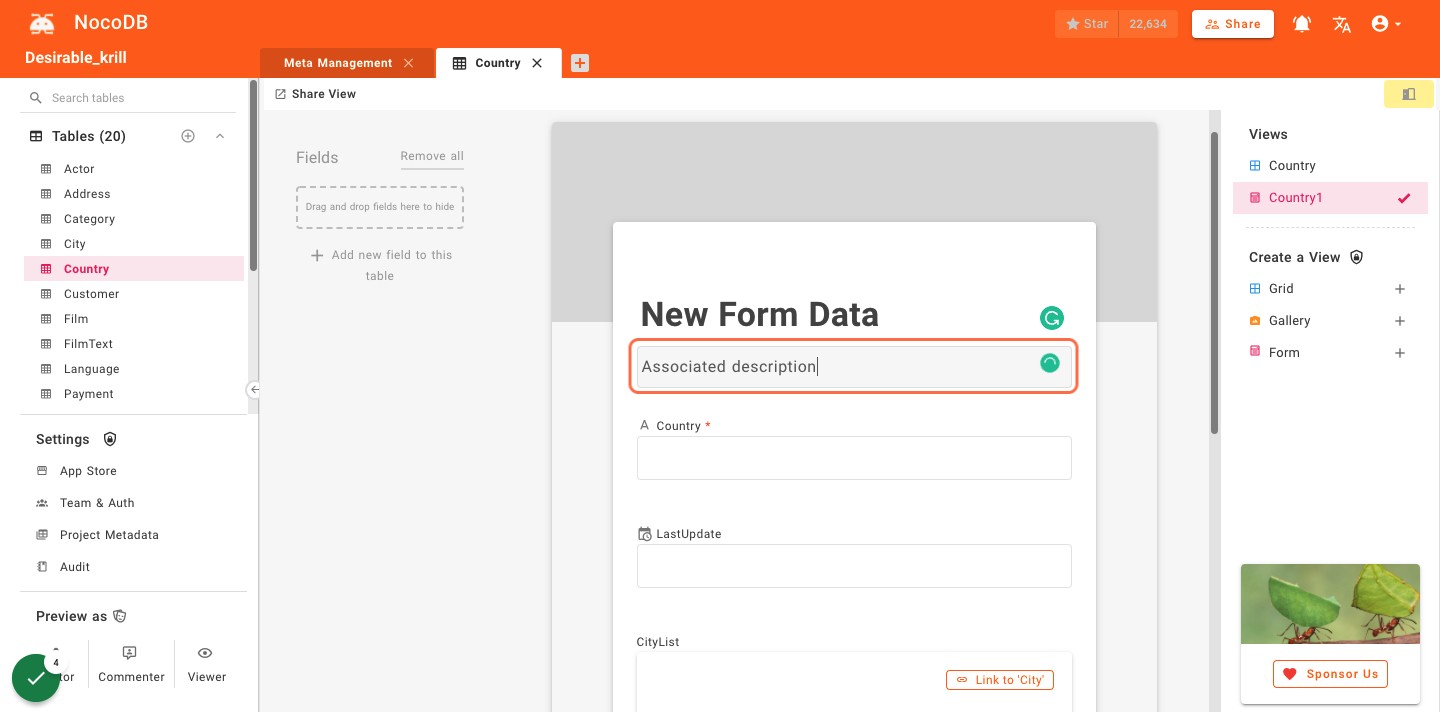Click the Create a View shield icon
The height and width of the screenshot is (712, 1440).
pyautogui.click(x=1356, y=257)
